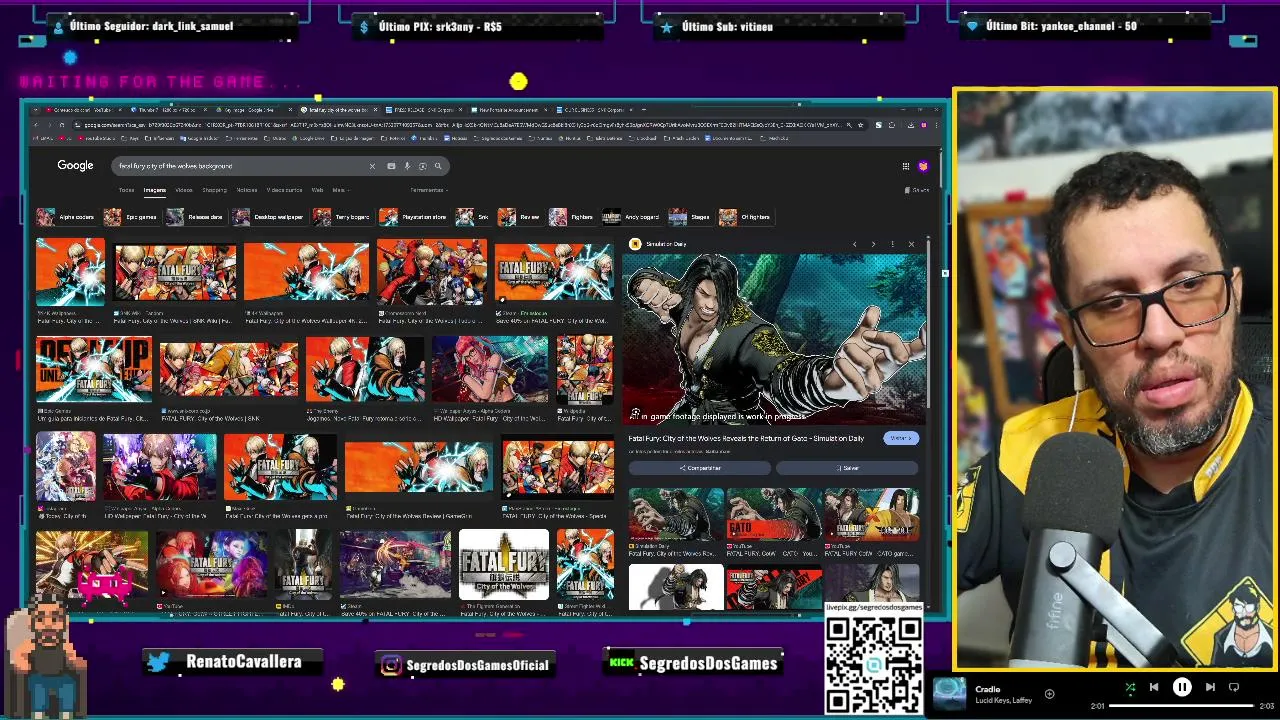
Task: Open Google Lens image search
Action: click(x=422, y=166)
